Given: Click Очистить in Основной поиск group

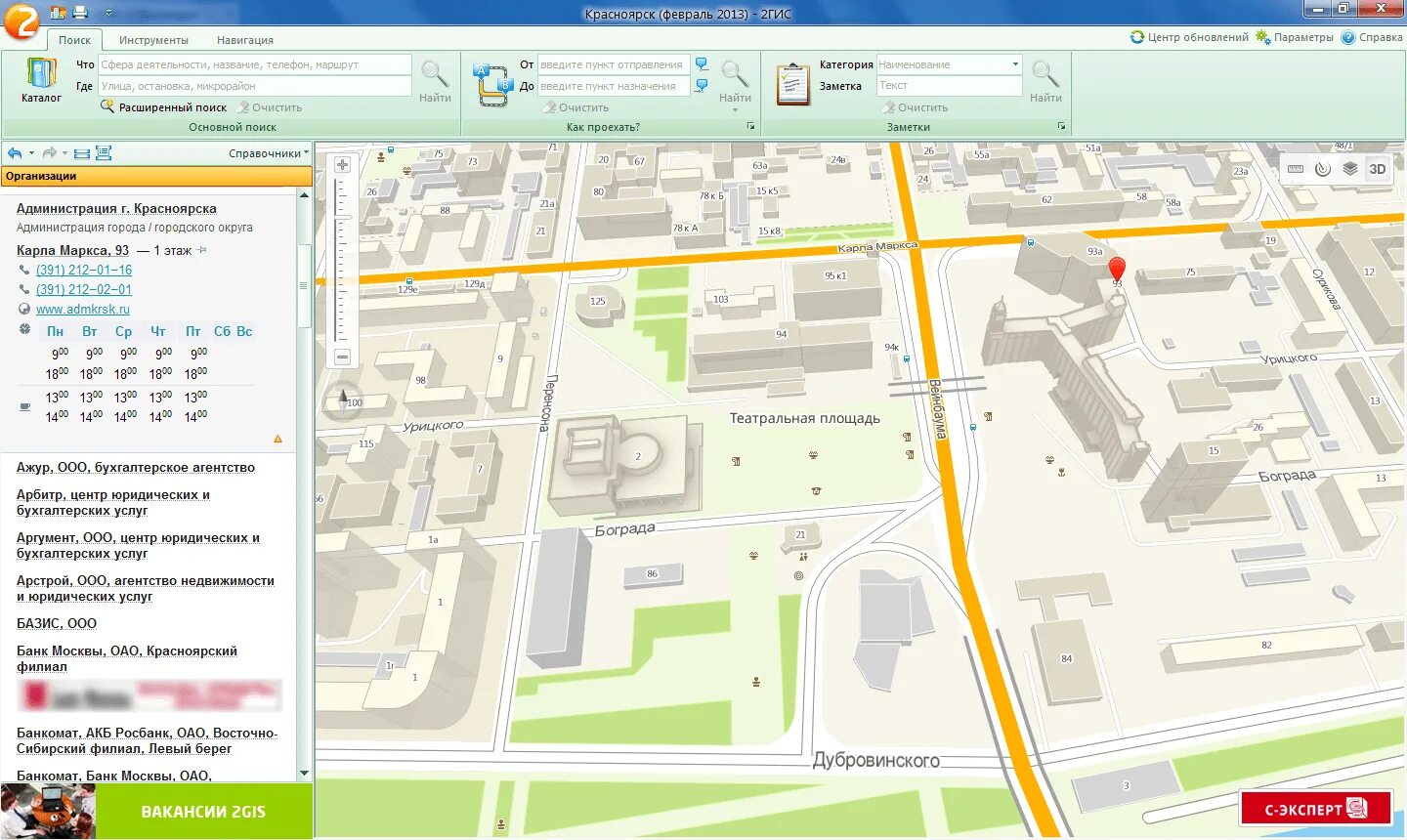Looking at the screenshot, I should [x=269, y=107].
